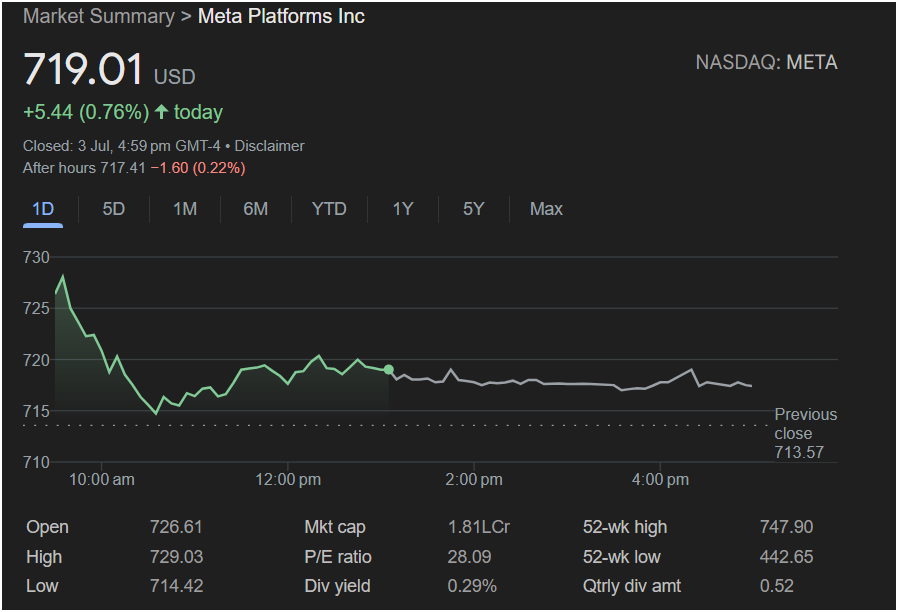
Task: Click the 715 price axis label
Action: 36,411
